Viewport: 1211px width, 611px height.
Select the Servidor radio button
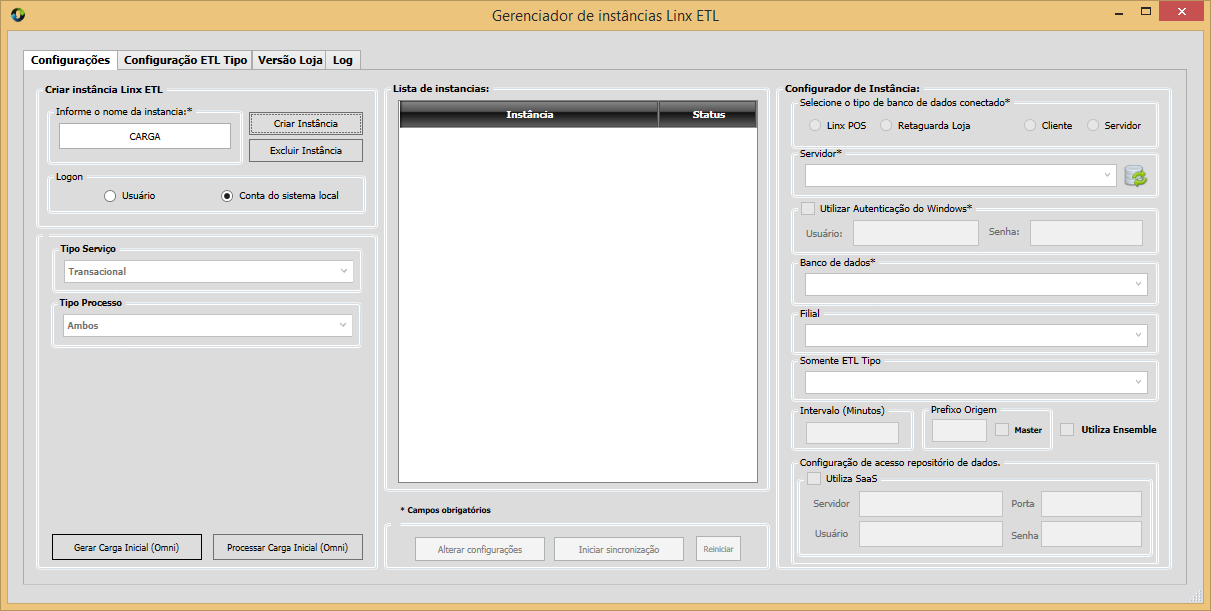(x=1093, y=125)
